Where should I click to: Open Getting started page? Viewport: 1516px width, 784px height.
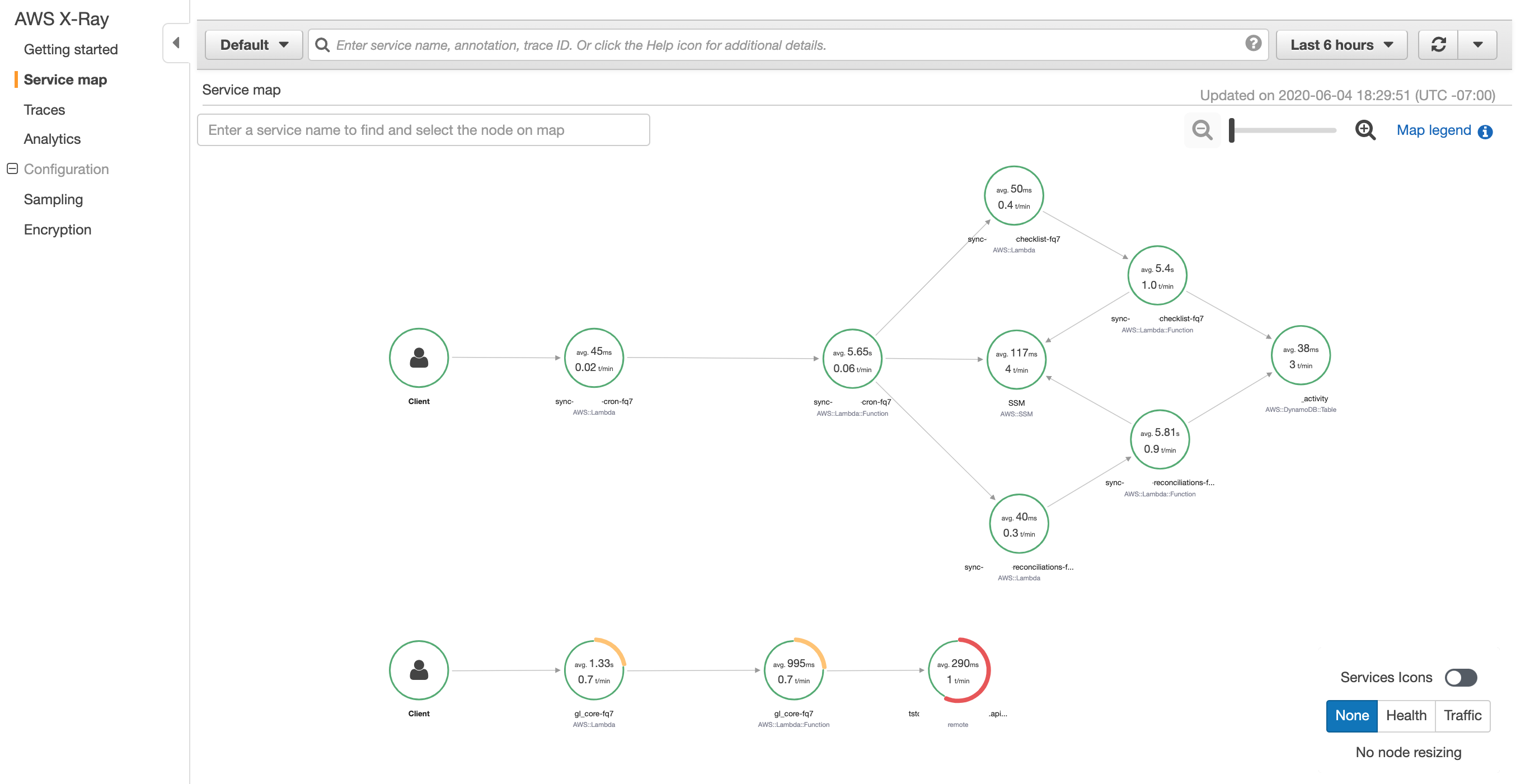[71, 49]
